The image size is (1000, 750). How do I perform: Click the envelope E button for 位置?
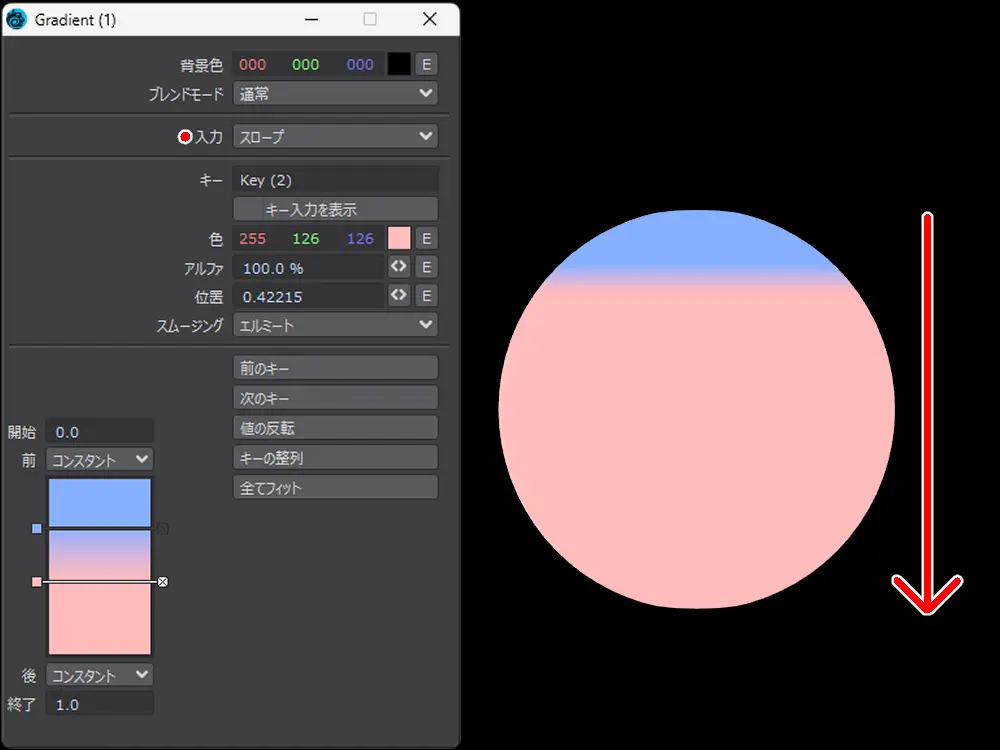[426, 295]
